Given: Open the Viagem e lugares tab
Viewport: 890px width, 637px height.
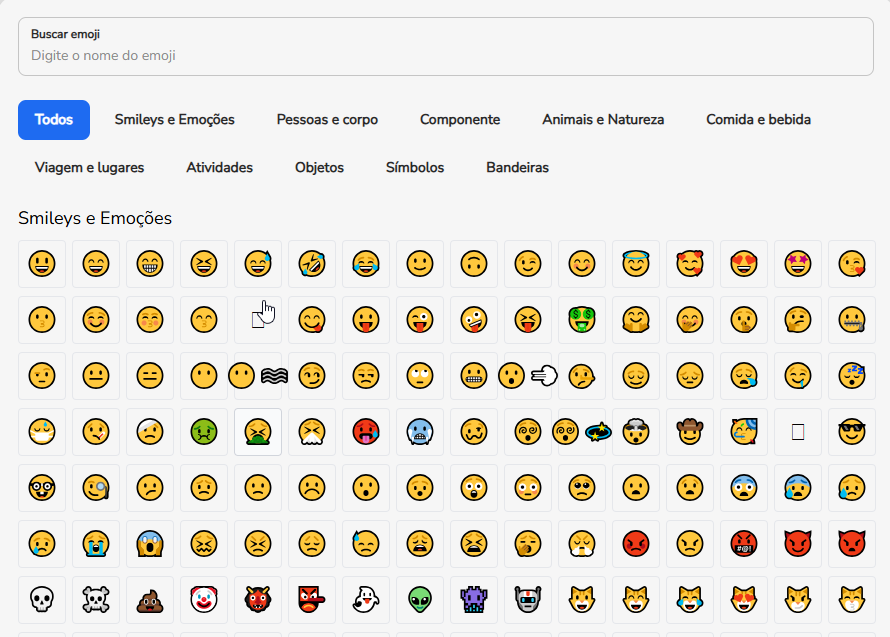Looking at the screenshot, I should pyautogui.click(x=89, y=167).
